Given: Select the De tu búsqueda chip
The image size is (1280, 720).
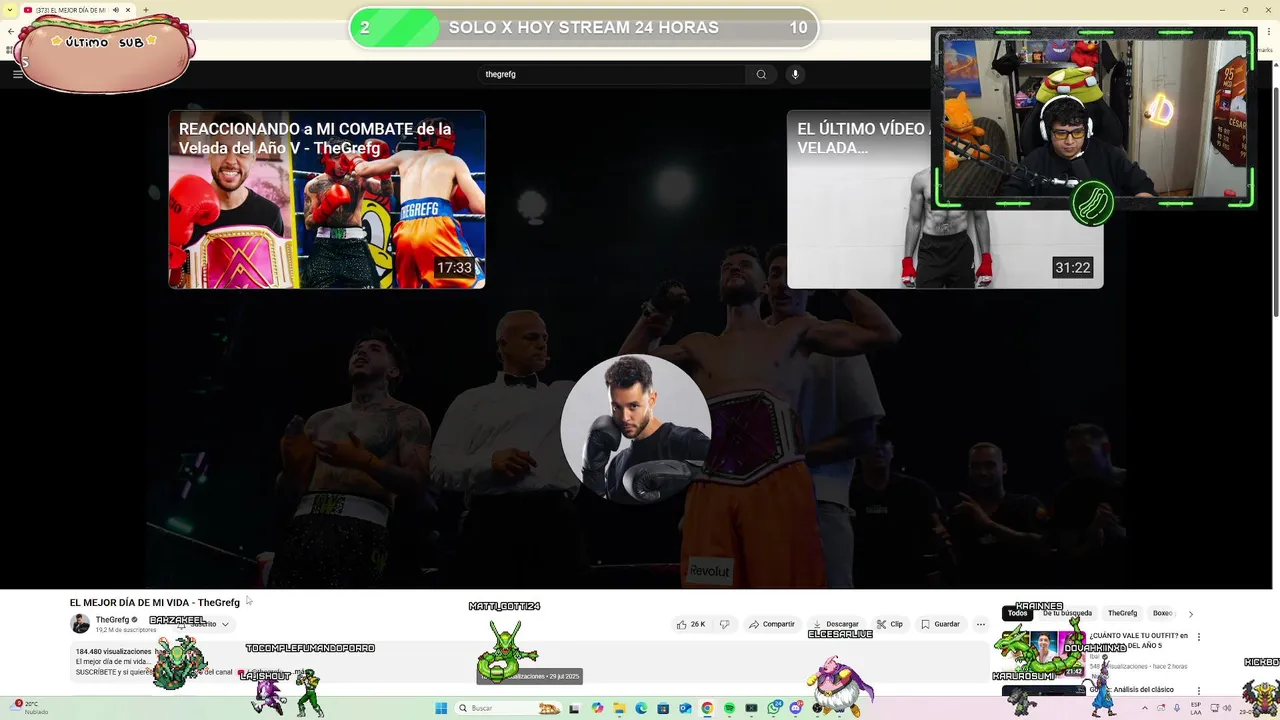Looking at the screenshot, I should coord(1067,613).
